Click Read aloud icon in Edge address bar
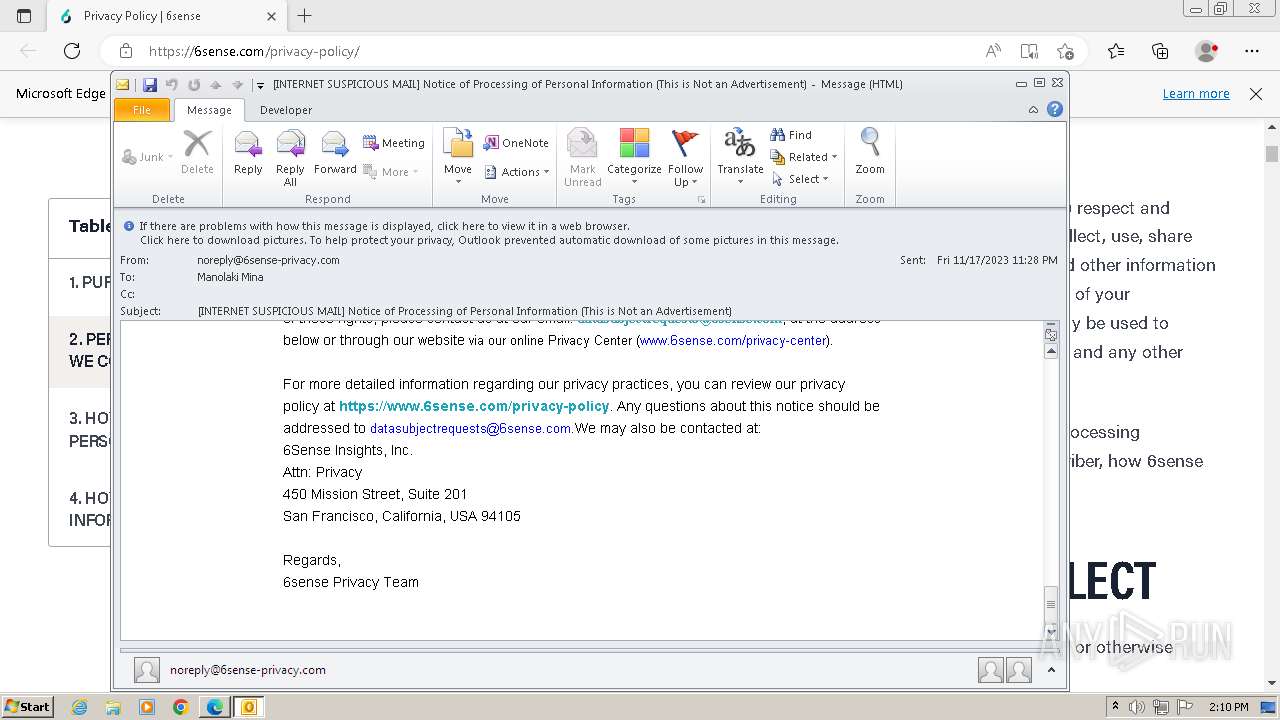 coord(993,51)
